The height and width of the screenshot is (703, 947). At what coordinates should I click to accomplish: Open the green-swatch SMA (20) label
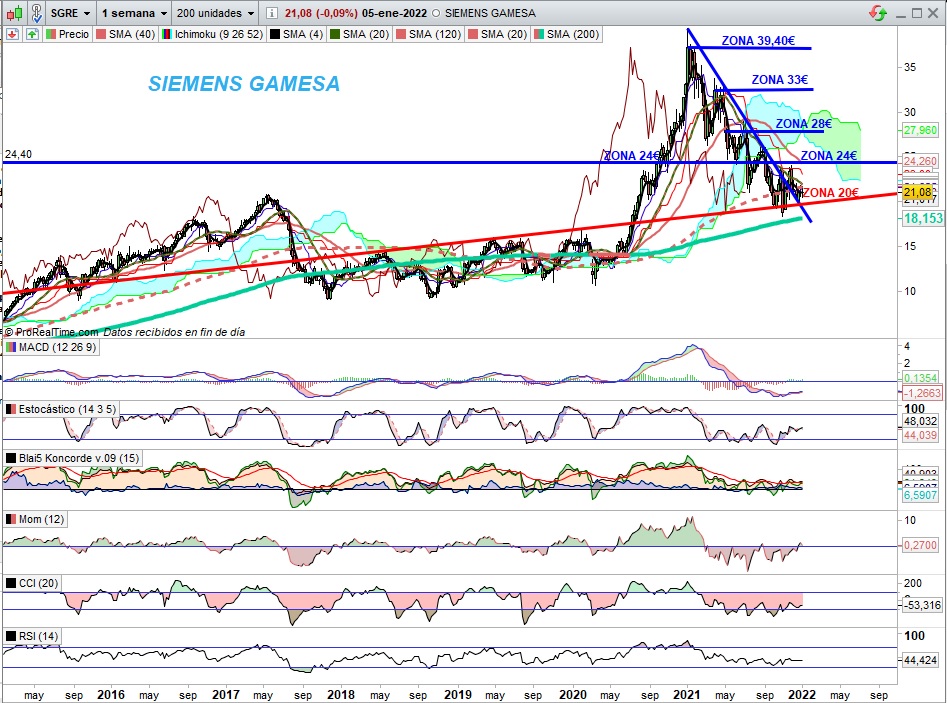359,34
